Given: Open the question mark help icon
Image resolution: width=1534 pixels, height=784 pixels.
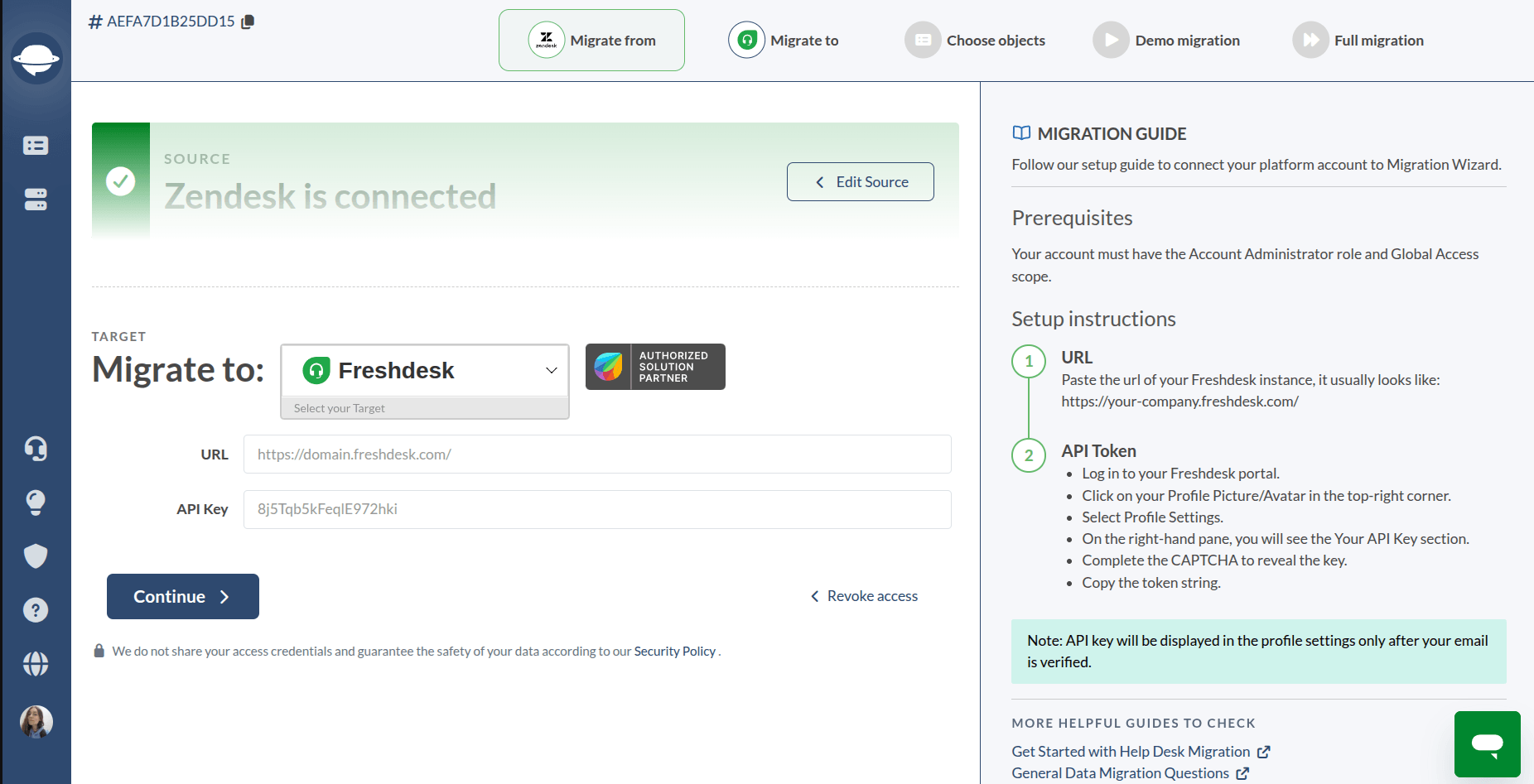Looking at the screenshot, I should 36,610.
